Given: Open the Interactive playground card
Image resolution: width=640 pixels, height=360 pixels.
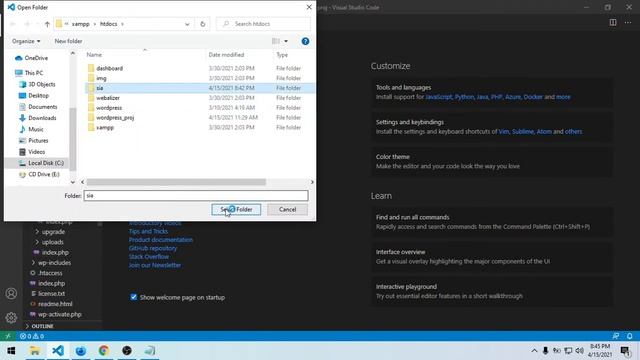Looking at the screenshot, I should (x=491, y=291).
